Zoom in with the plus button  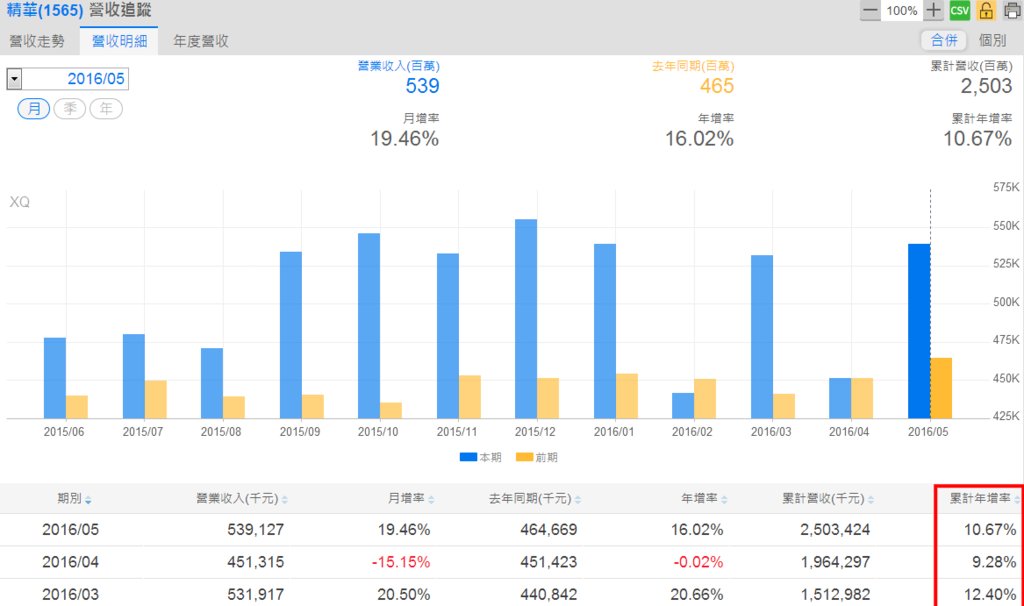click(933, 10)
